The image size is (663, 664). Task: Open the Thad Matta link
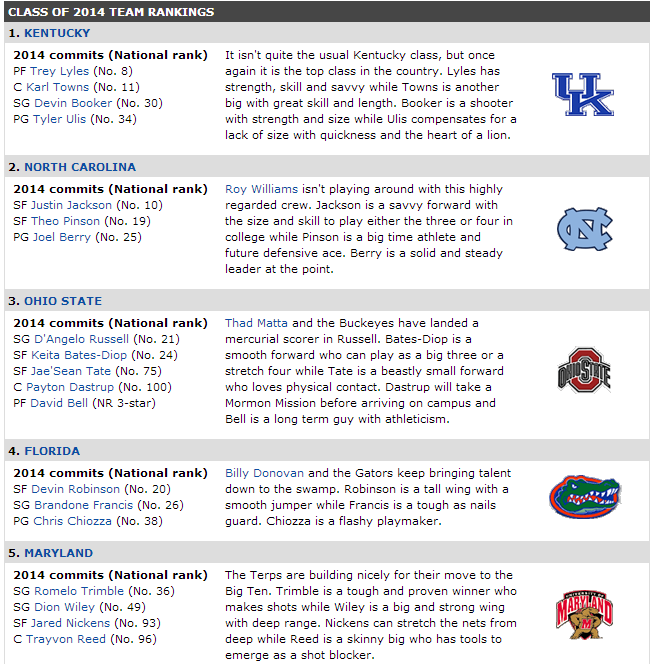[256, 323]
